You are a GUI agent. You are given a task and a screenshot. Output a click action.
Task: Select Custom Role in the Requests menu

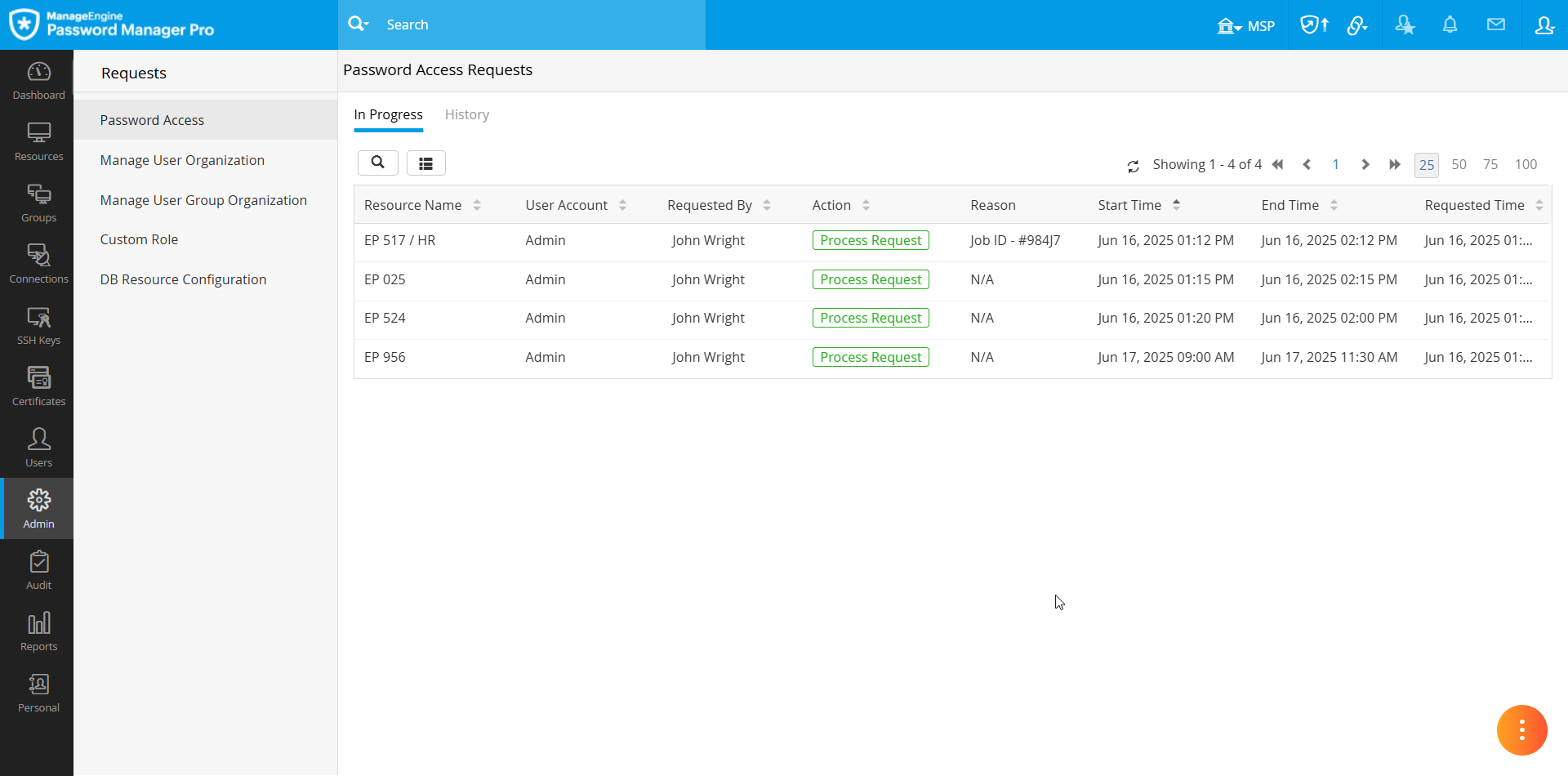(x=139, y=239)
